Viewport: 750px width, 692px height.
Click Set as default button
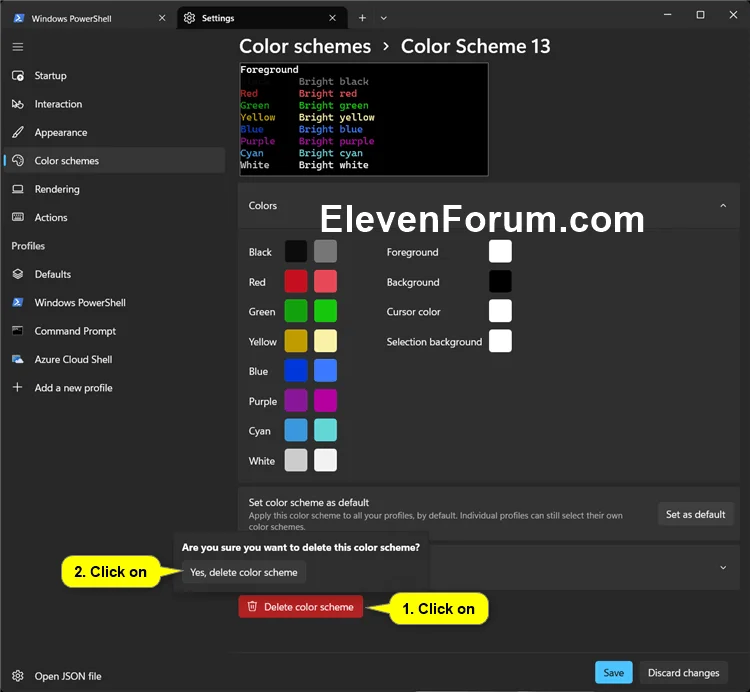point(695,514)
